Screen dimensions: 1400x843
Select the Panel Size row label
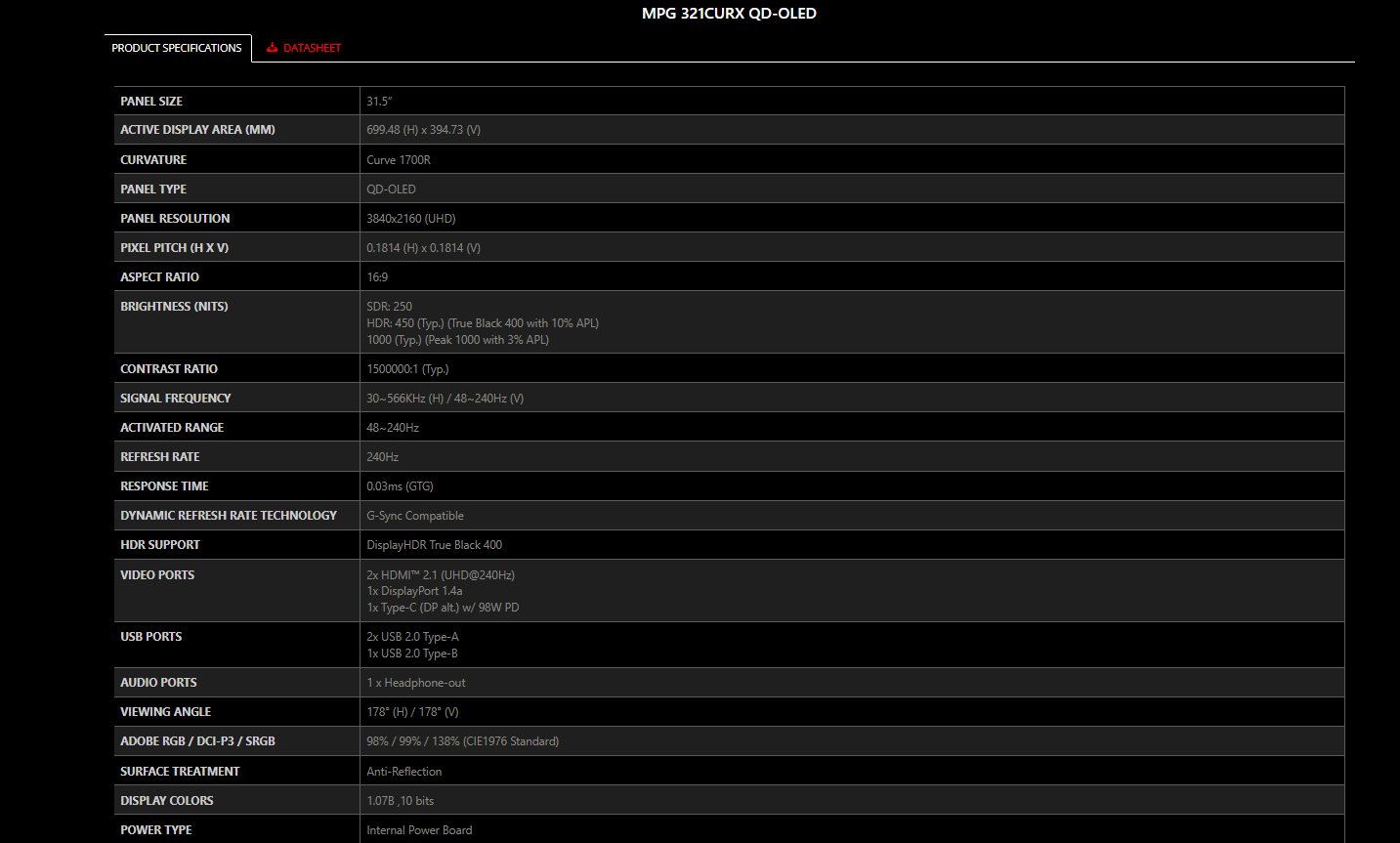tap(151, 102)
